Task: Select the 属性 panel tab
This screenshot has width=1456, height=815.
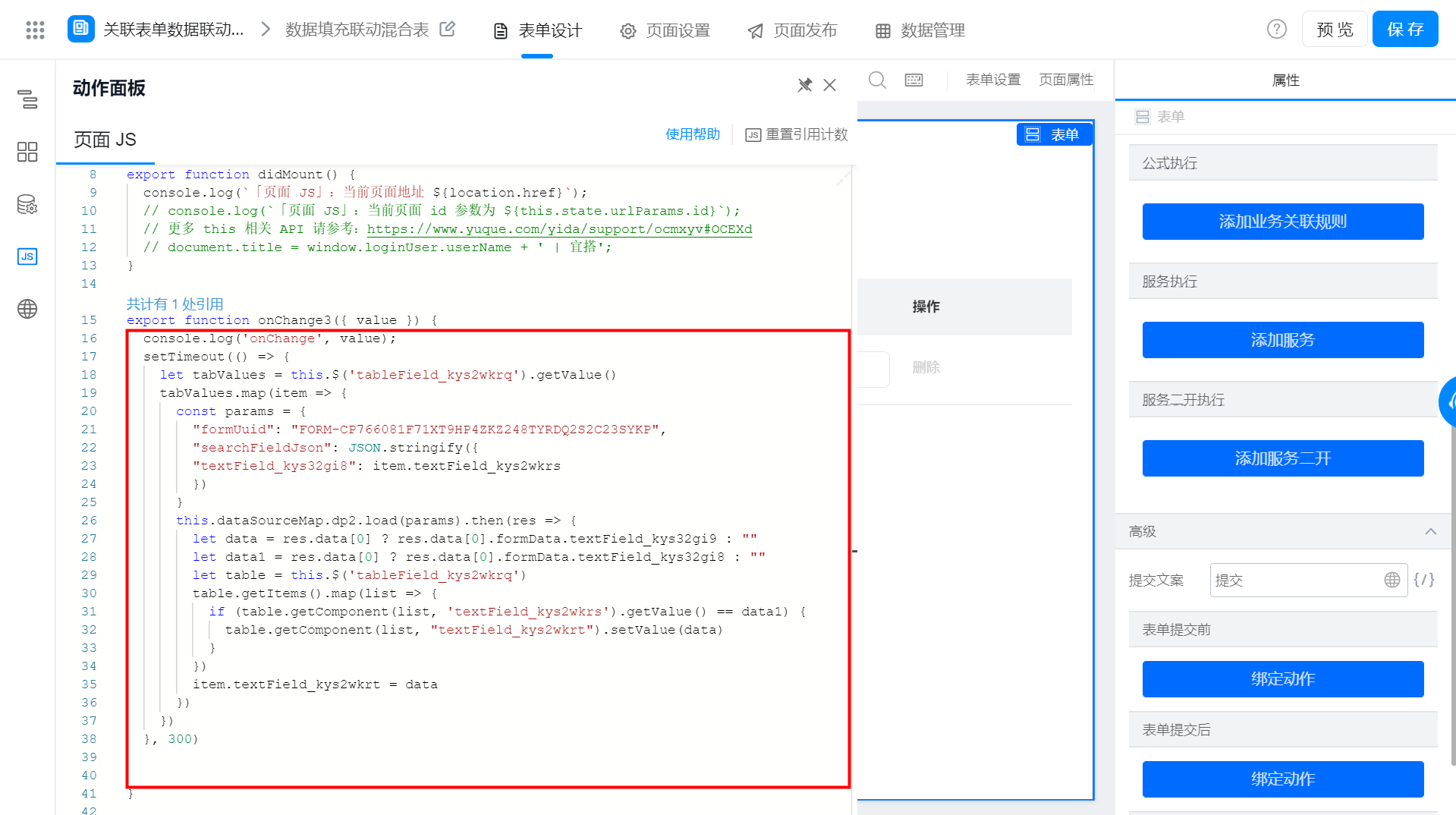Action: 1285,80
